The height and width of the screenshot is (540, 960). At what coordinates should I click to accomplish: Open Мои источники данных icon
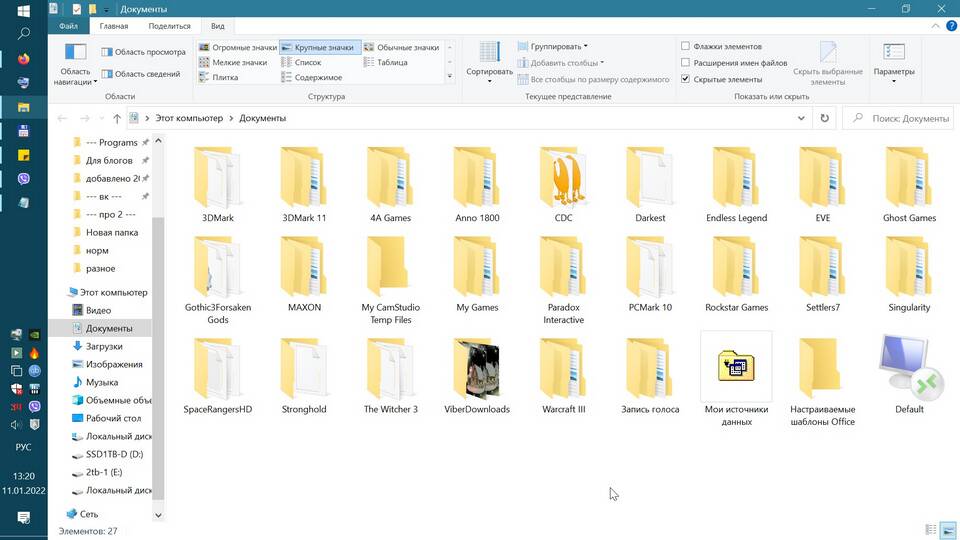pyautogui.click(x=736, y=366)
